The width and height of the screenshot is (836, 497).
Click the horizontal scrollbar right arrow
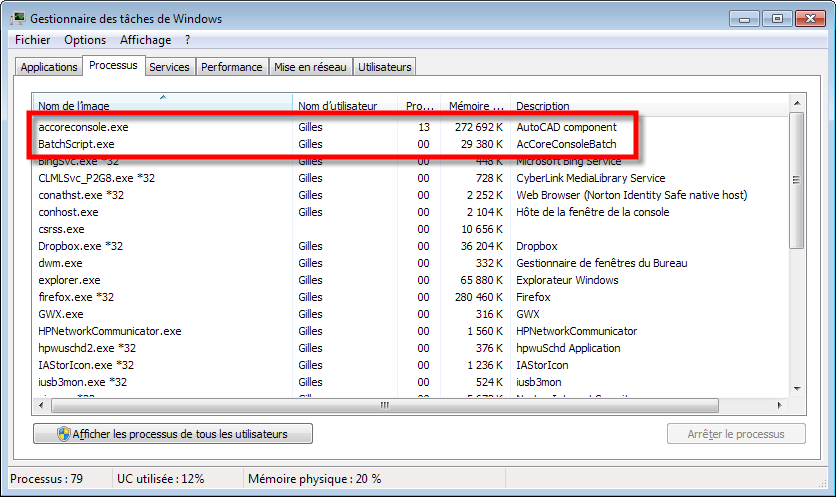click(x=779, y=405)
